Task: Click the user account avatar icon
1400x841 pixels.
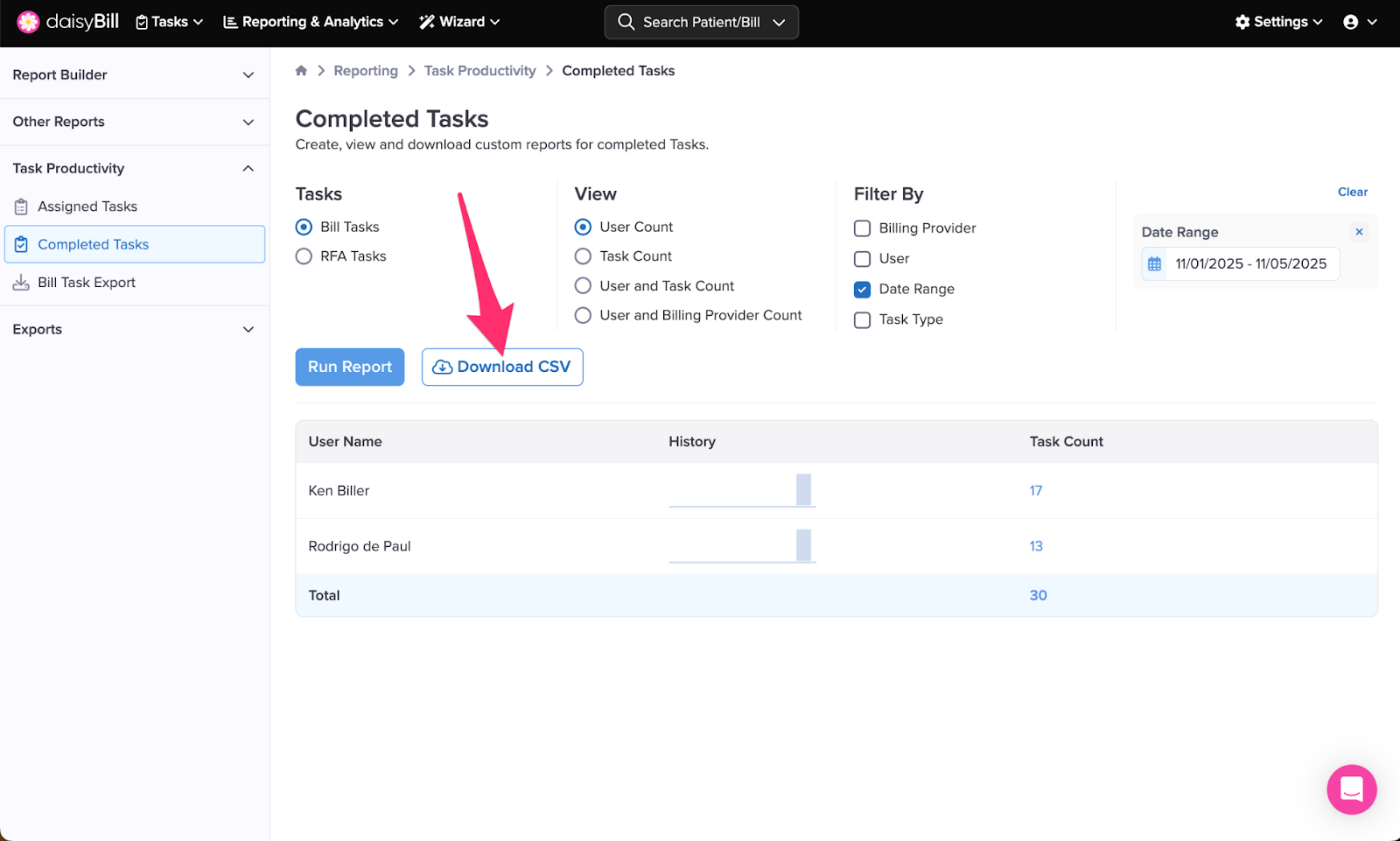Action: (x=1351, y=22)
